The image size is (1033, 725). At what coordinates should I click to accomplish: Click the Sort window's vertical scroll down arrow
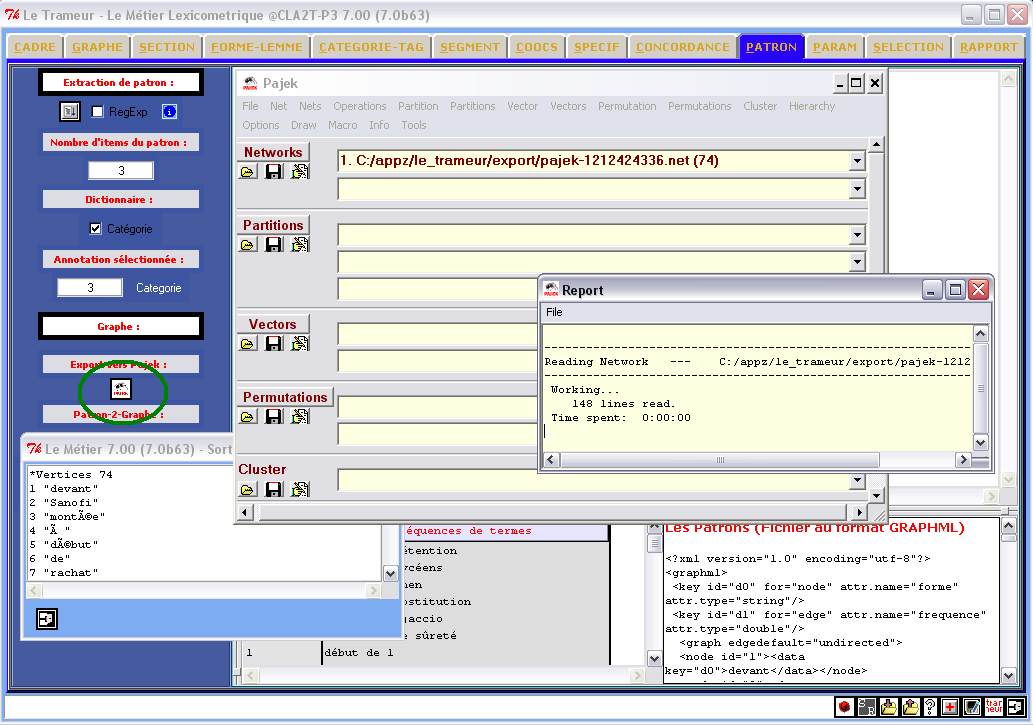390,573
